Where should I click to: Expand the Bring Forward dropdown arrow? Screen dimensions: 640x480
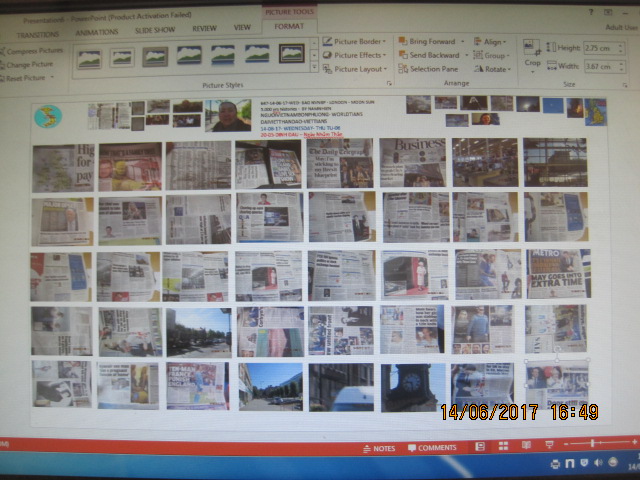pos(462,41)
